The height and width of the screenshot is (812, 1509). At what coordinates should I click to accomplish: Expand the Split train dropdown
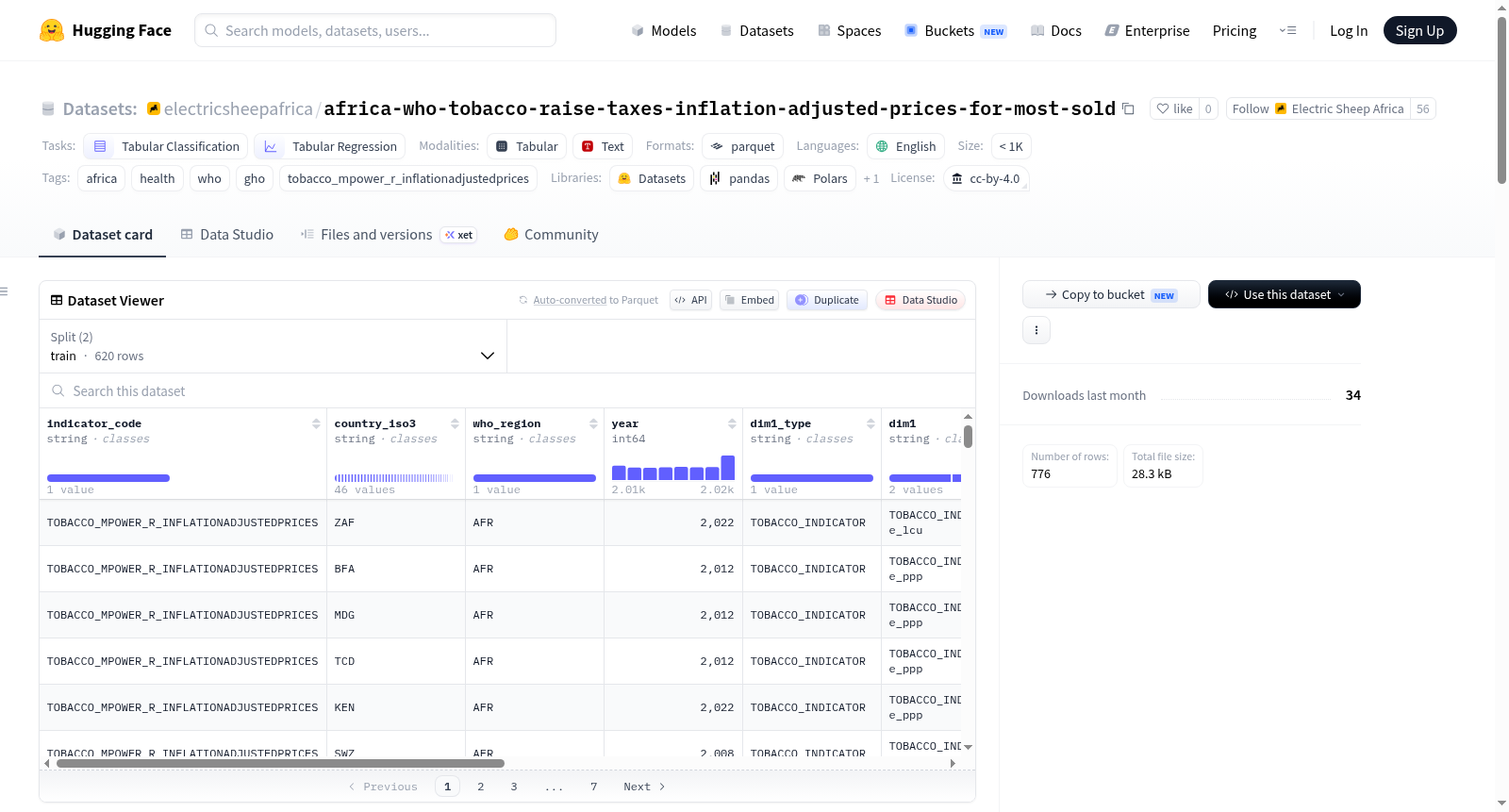(274, 346)
